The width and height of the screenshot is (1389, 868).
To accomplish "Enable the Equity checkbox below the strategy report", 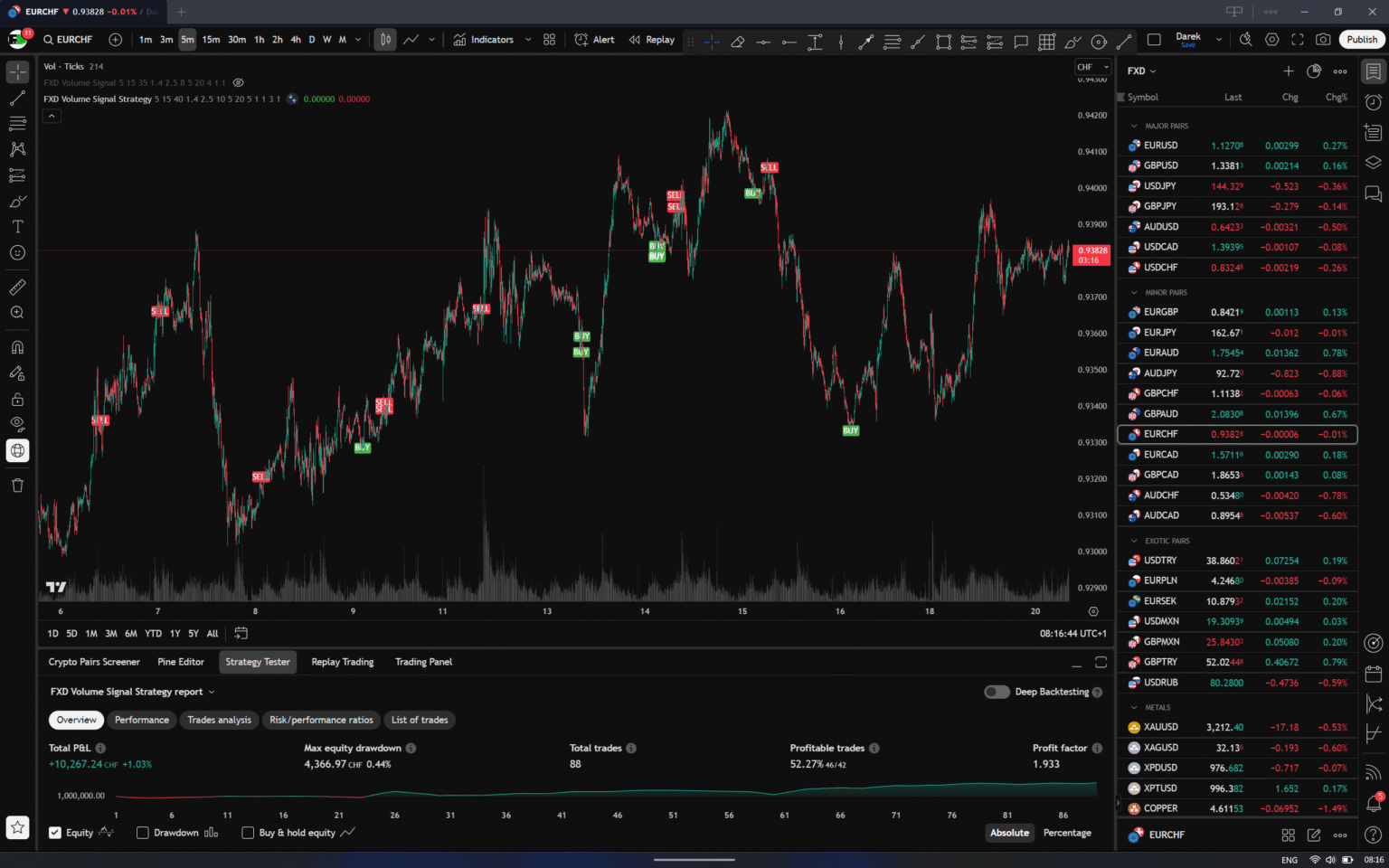I will 55,833.
